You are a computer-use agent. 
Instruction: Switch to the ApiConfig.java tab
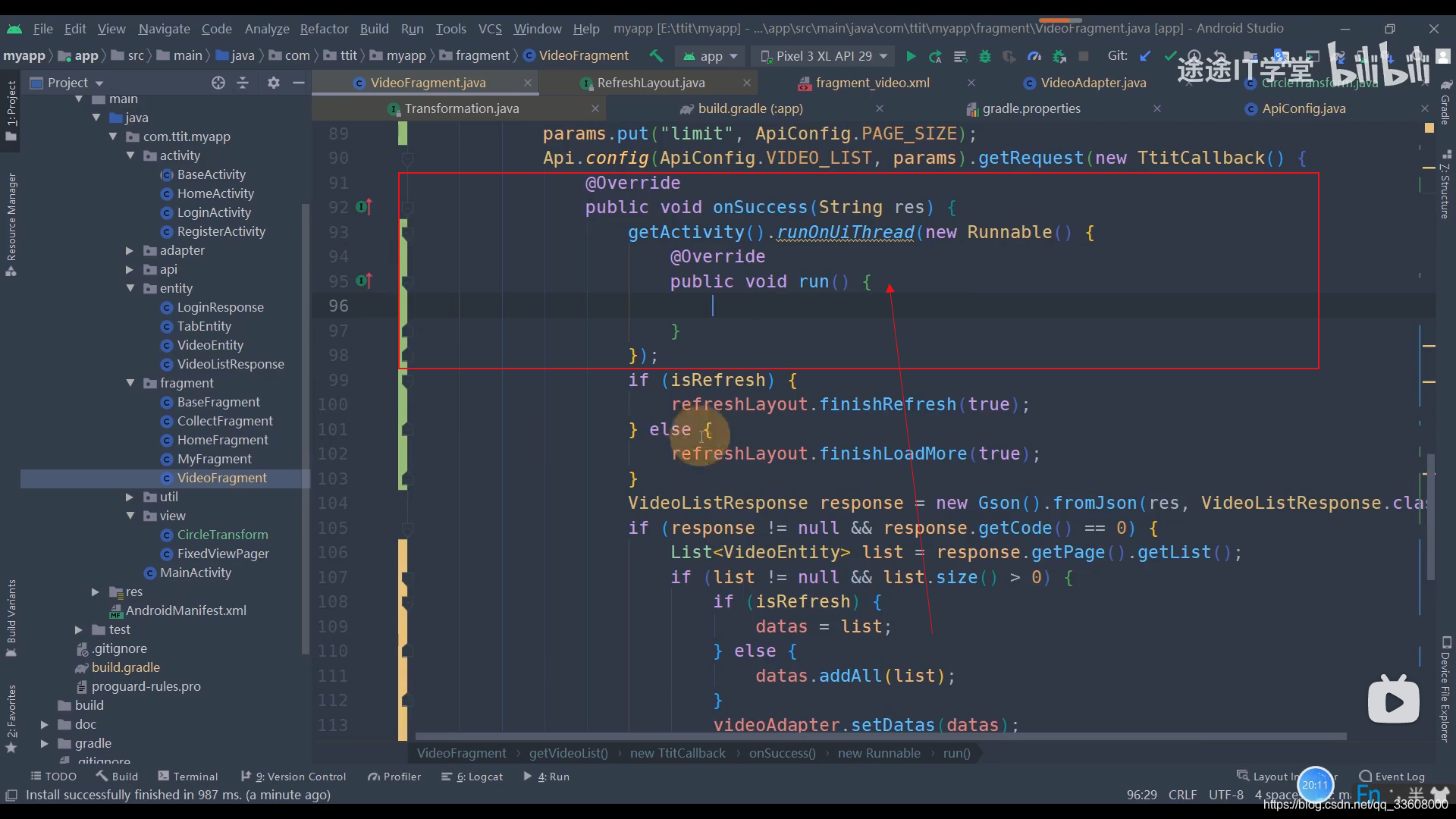tap(1304, 108)
